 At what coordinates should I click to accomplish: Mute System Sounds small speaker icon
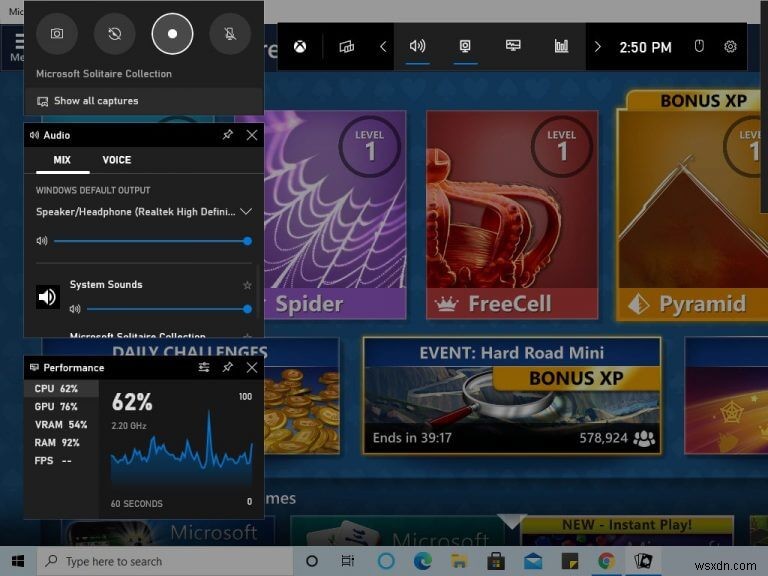point(75,309)
